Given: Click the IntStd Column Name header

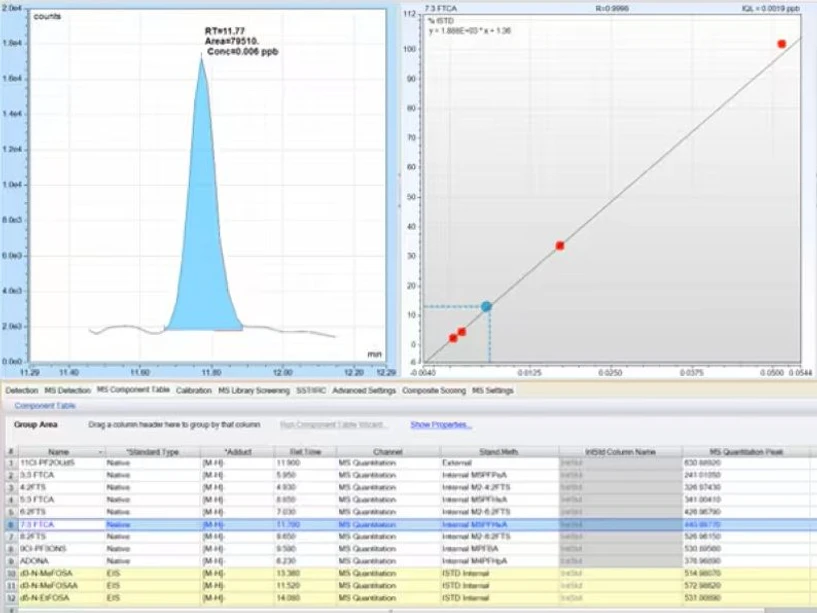Looking at the screenshot, I should pos(620,452).
